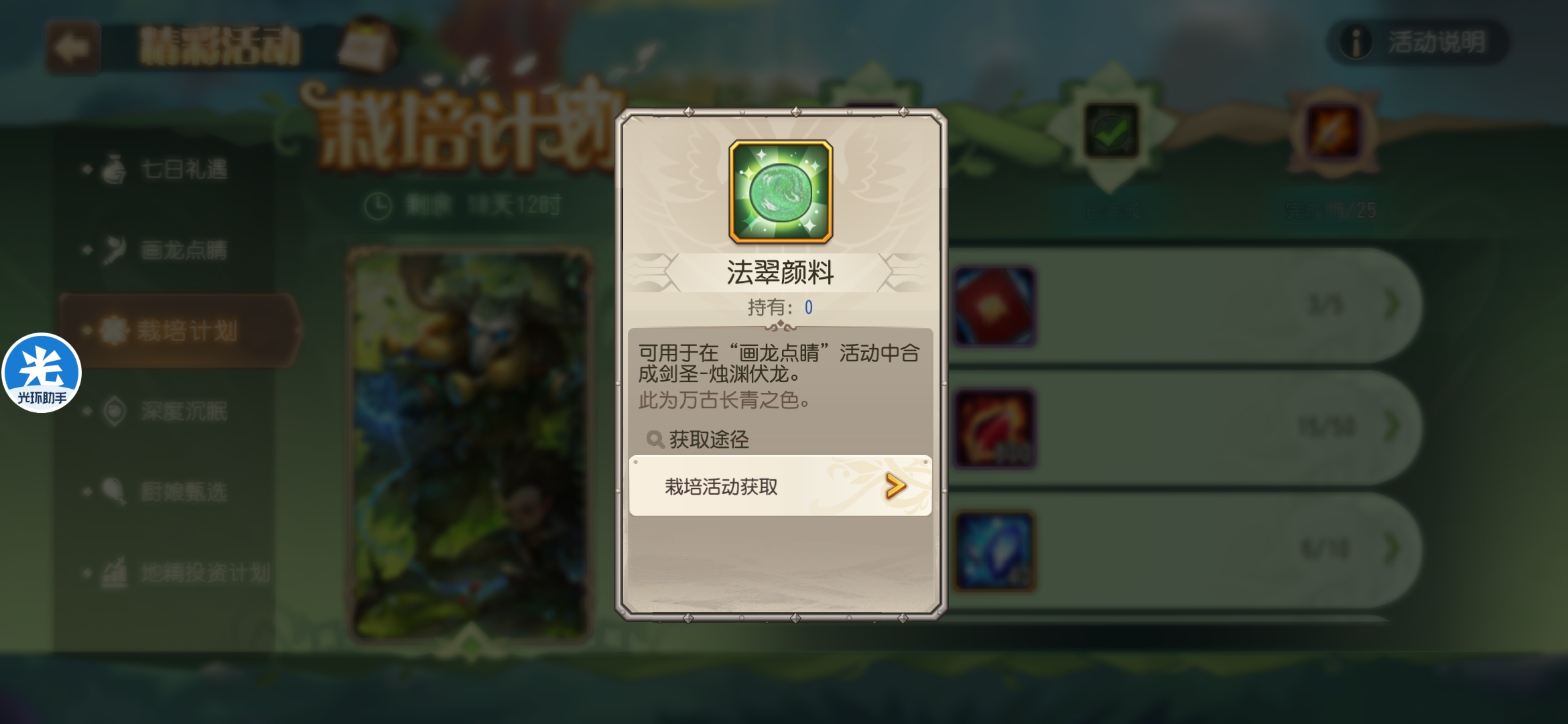Screen dimensions: 1568x724
Task: Switch to the 画龙点睛 tab
Action: point(164,250)
